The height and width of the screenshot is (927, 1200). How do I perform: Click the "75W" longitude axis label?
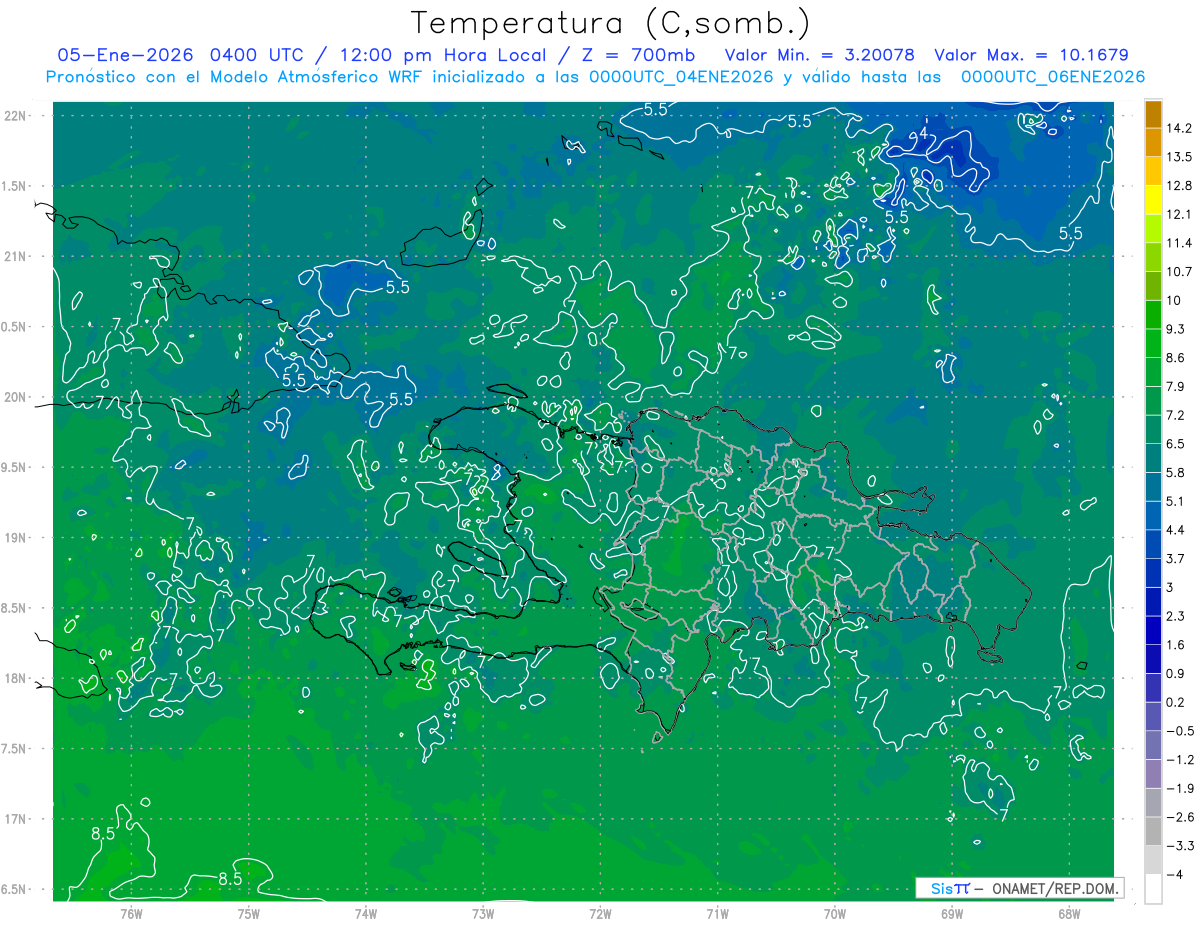click(x=249, y=913)
